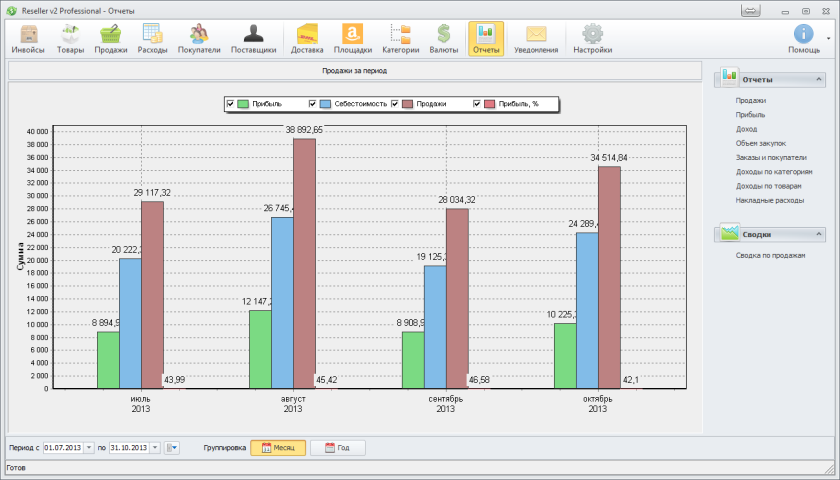Open the Площадки marketplace section
This screenshot has height=480, width=840.
coord(352,39)
